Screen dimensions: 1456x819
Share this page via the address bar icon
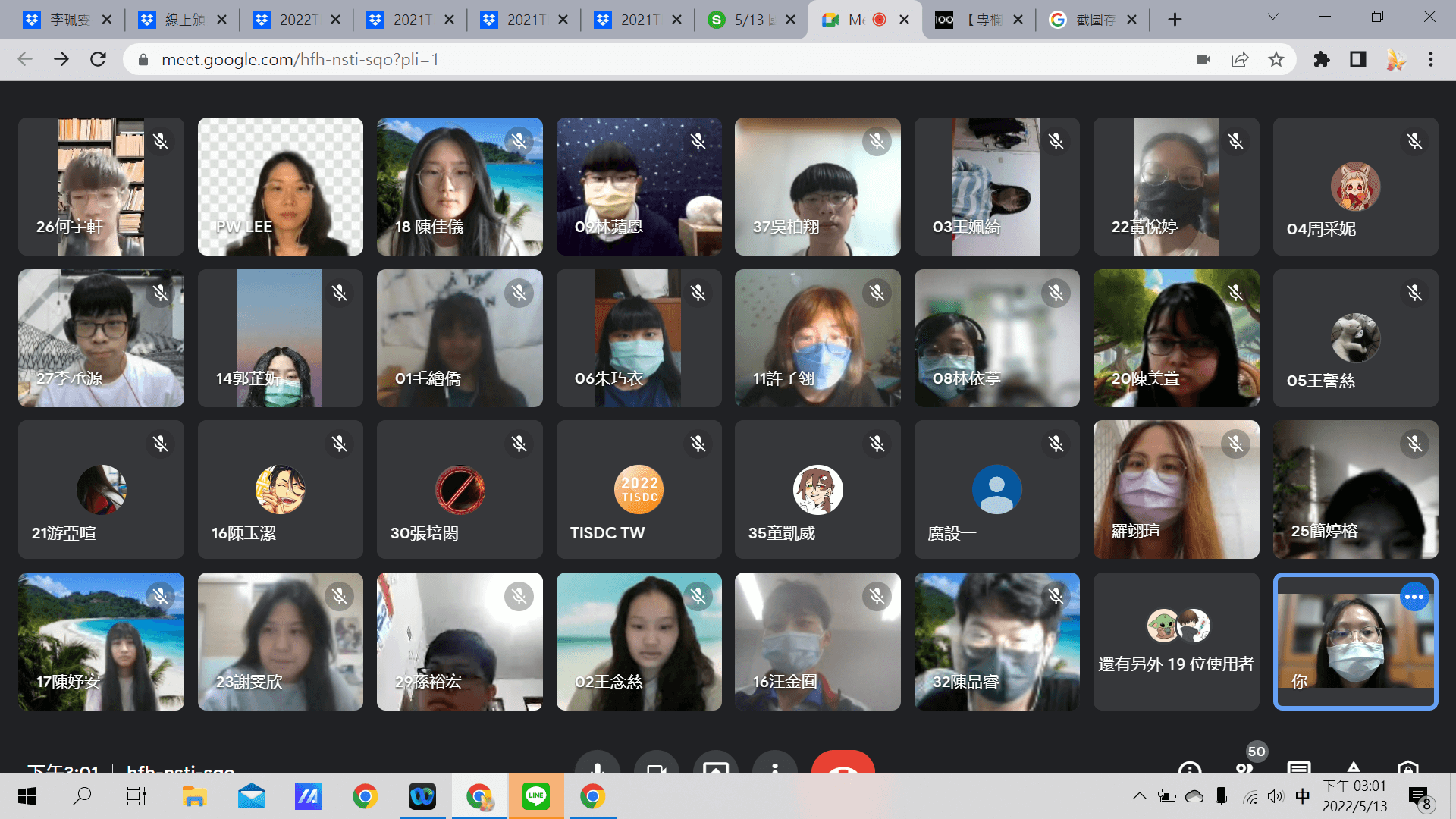(1240, 59)
